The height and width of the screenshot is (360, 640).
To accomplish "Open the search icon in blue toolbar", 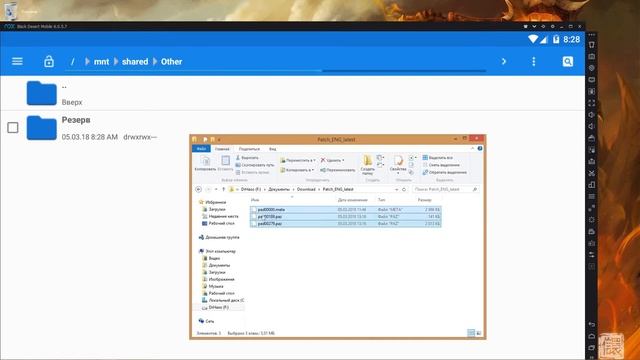I will 568,62.
